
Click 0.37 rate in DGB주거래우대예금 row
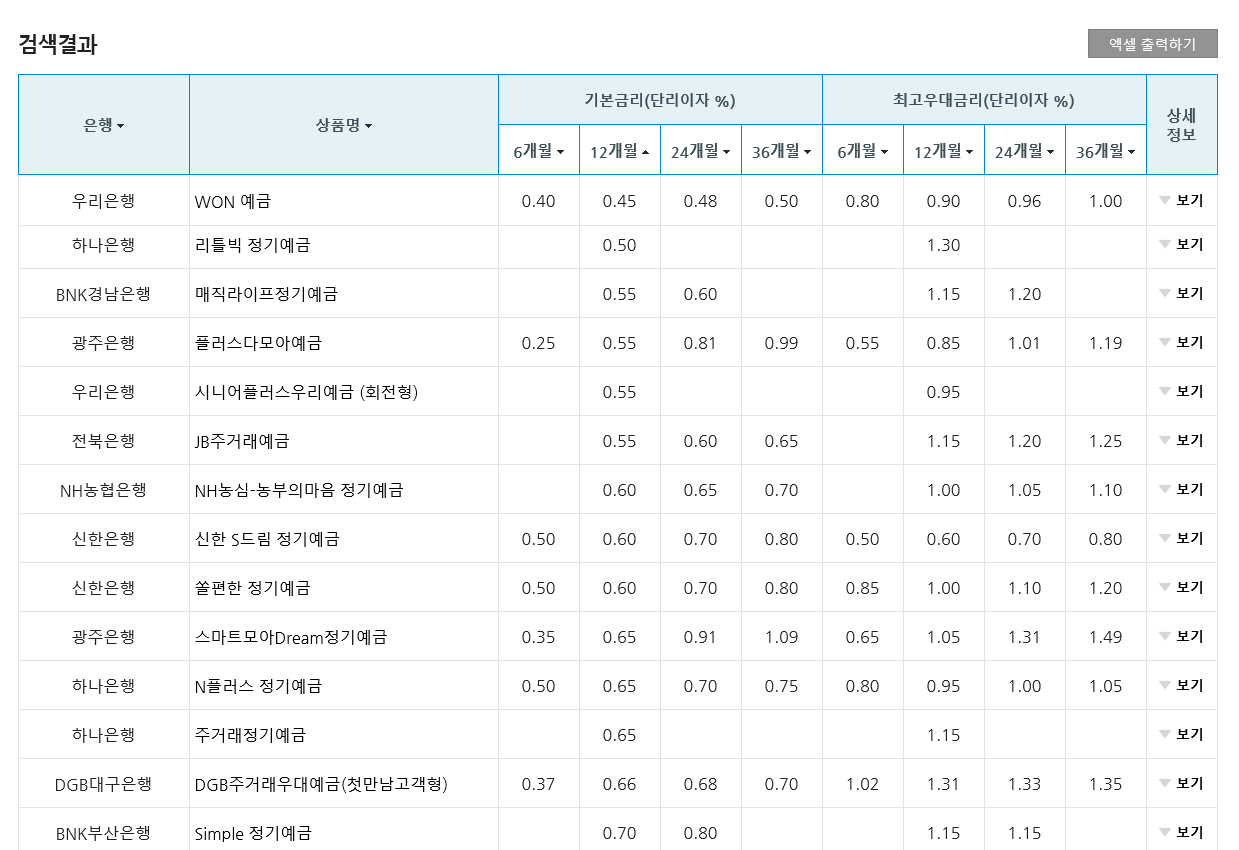click(539, 784)
